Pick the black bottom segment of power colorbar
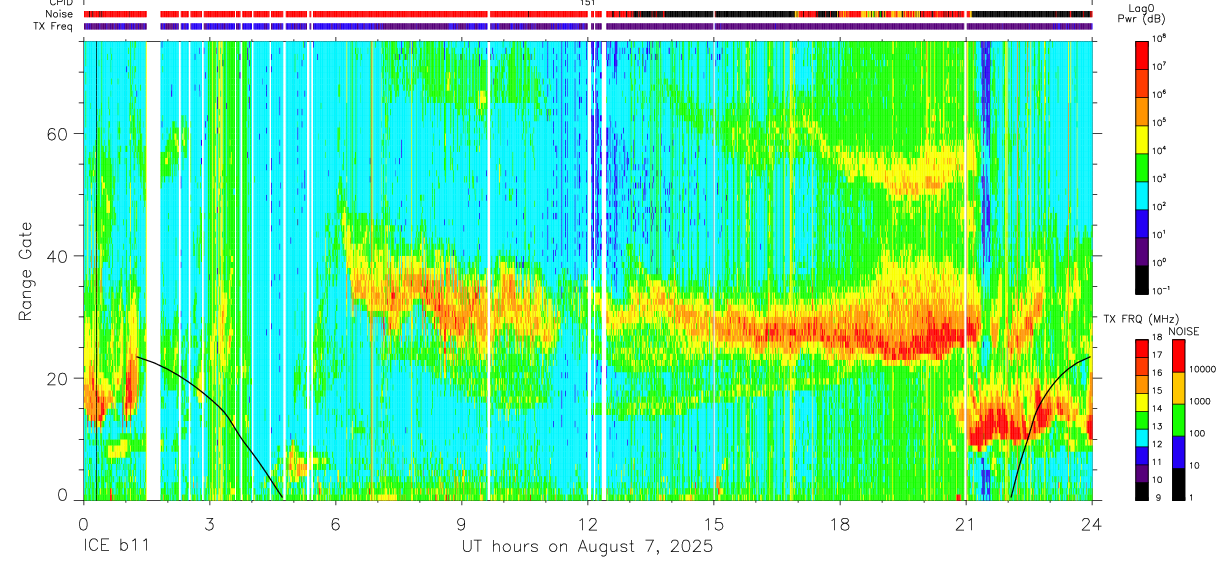This screenshot has height=567, width=1228. click(x=1142, y=278)
